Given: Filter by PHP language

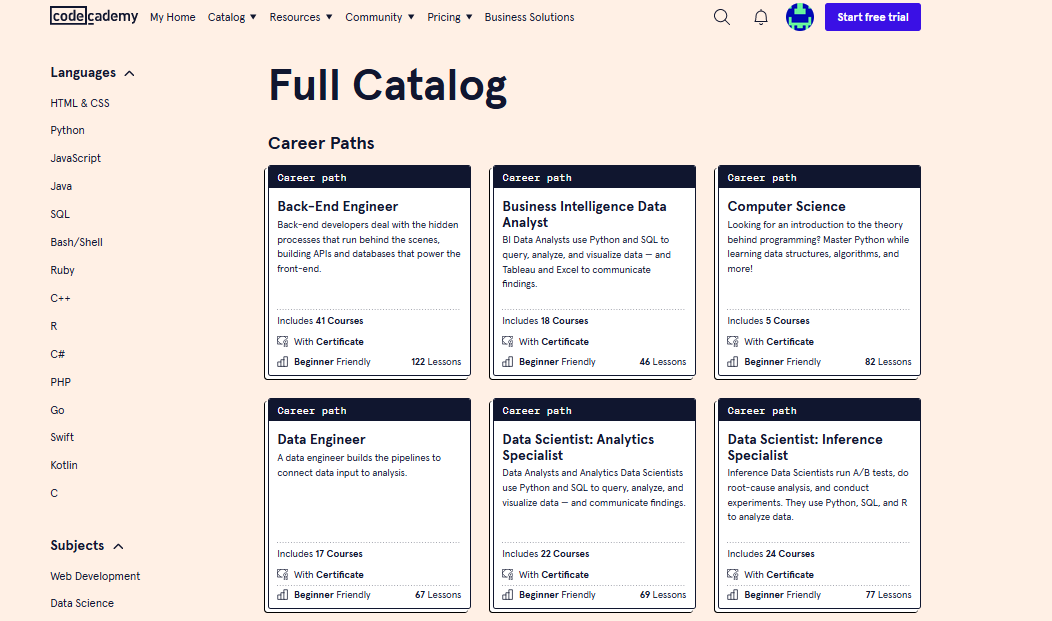Looking at the screenshot, I should 60,382.
